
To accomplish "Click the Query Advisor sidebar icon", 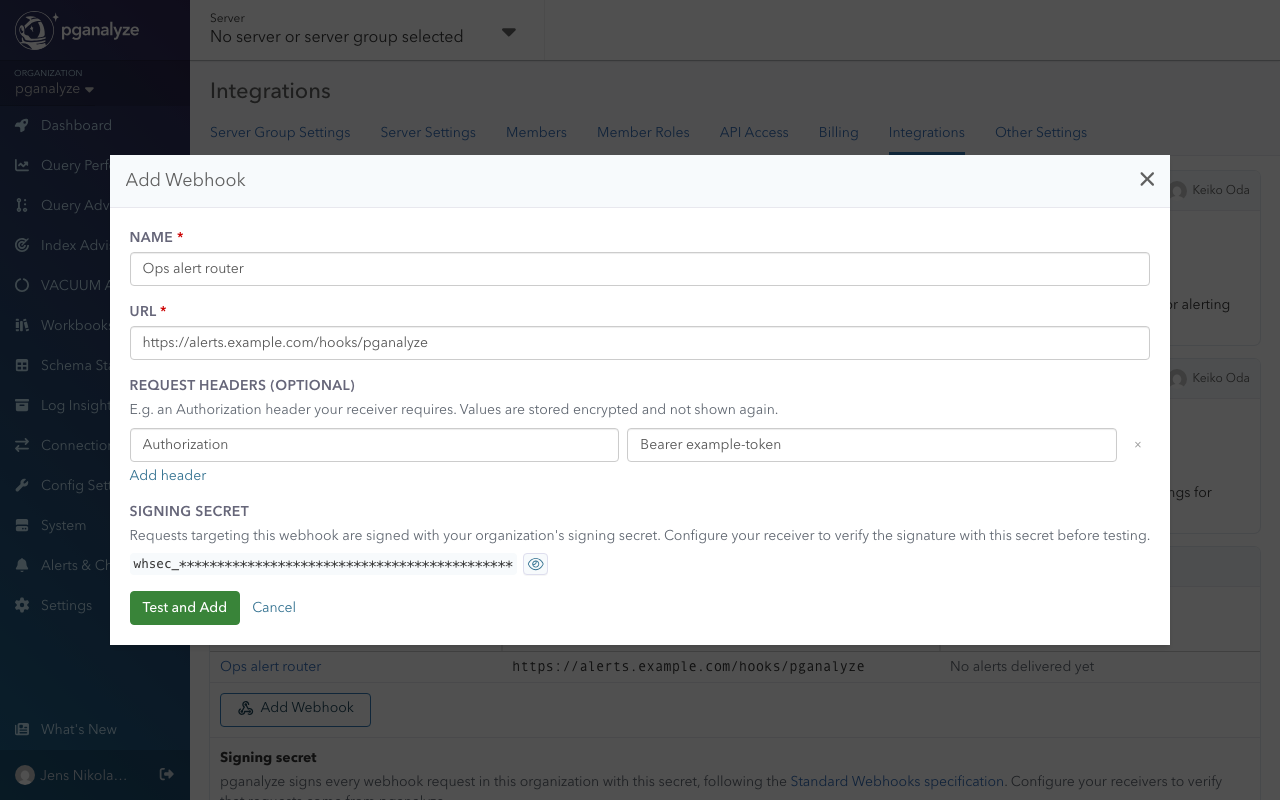I will (x=22, y=205).
